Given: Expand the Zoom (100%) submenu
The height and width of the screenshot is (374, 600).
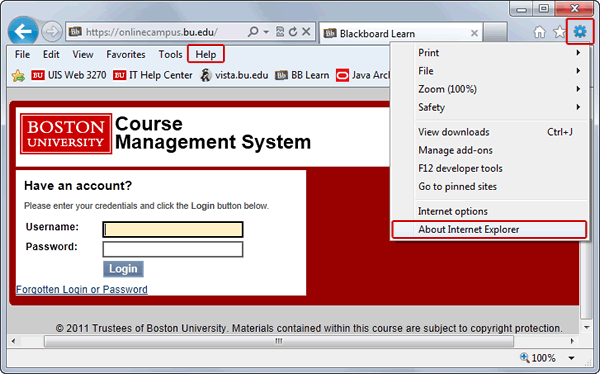Looking at the screenshot, I should pyautogui.click(x=489, y=89).
